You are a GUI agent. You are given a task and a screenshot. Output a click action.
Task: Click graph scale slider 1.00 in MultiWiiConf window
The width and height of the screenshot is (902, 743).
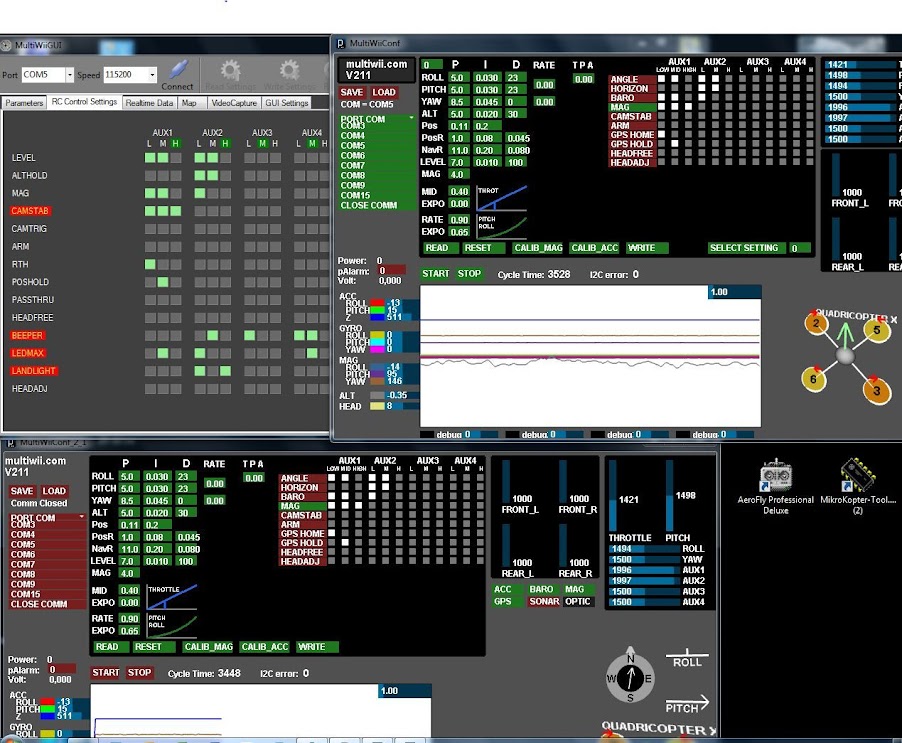[735, 292]
